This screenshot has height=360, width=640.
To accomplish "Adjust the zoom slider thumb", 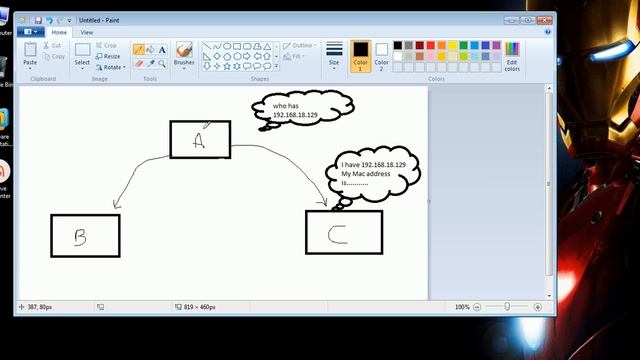I will pyautogui.click(x=507, y=307).
